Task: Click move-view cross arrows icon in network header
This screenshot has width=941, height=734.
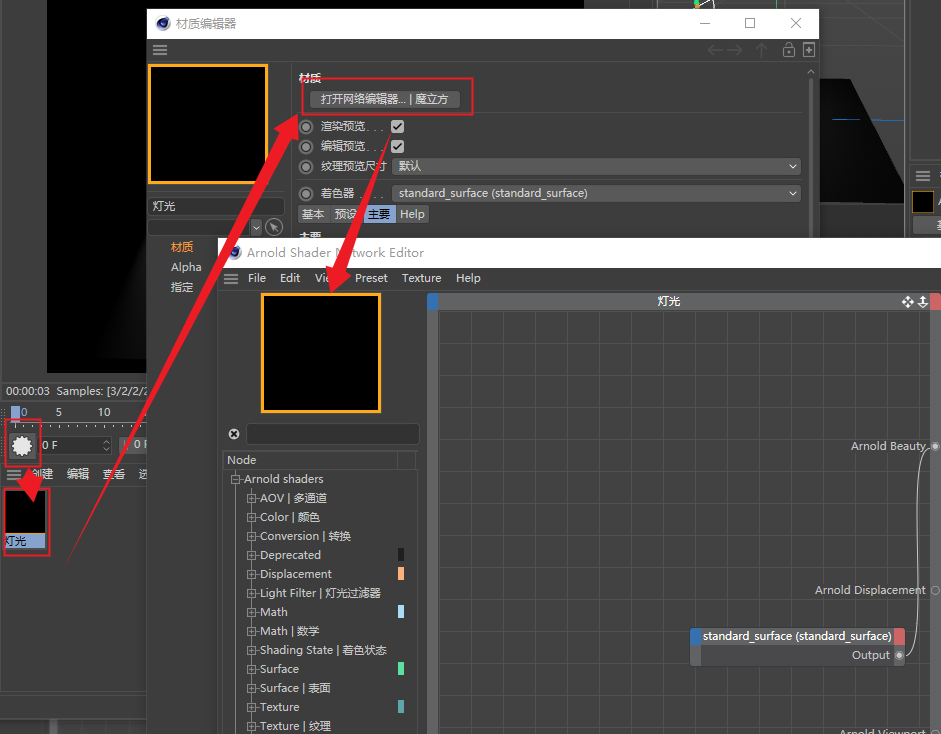Action: click(907, 301)
